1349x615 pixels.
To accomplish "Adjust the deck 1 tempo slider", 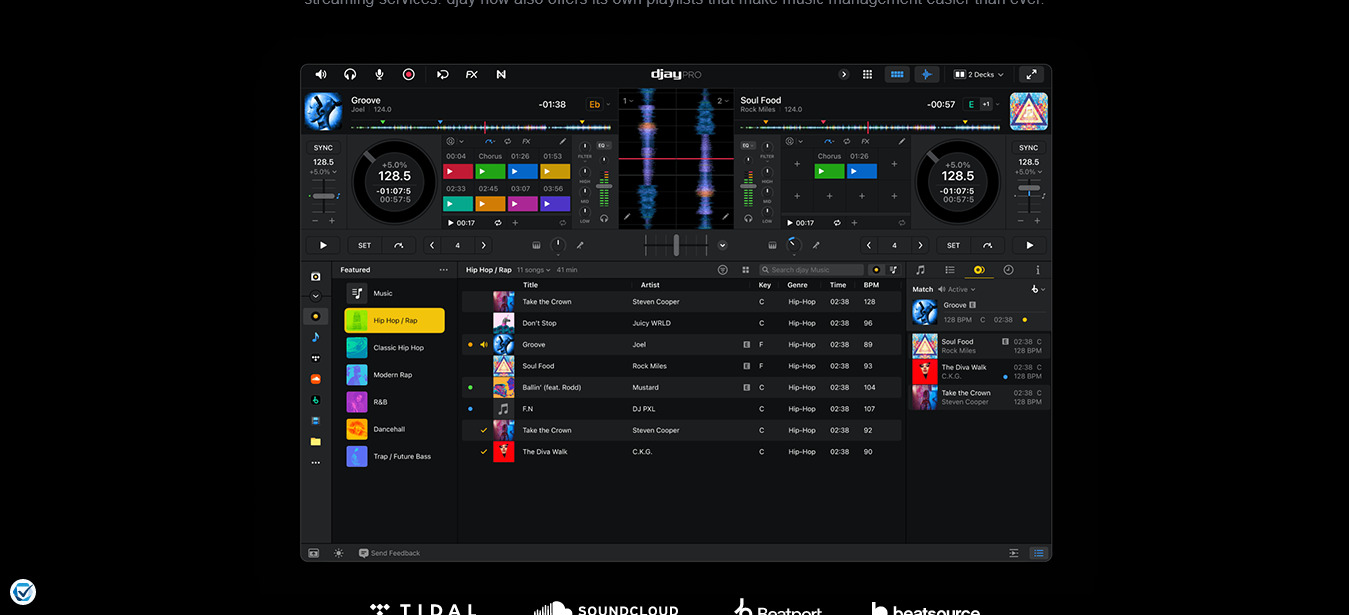I will (323, 196).
